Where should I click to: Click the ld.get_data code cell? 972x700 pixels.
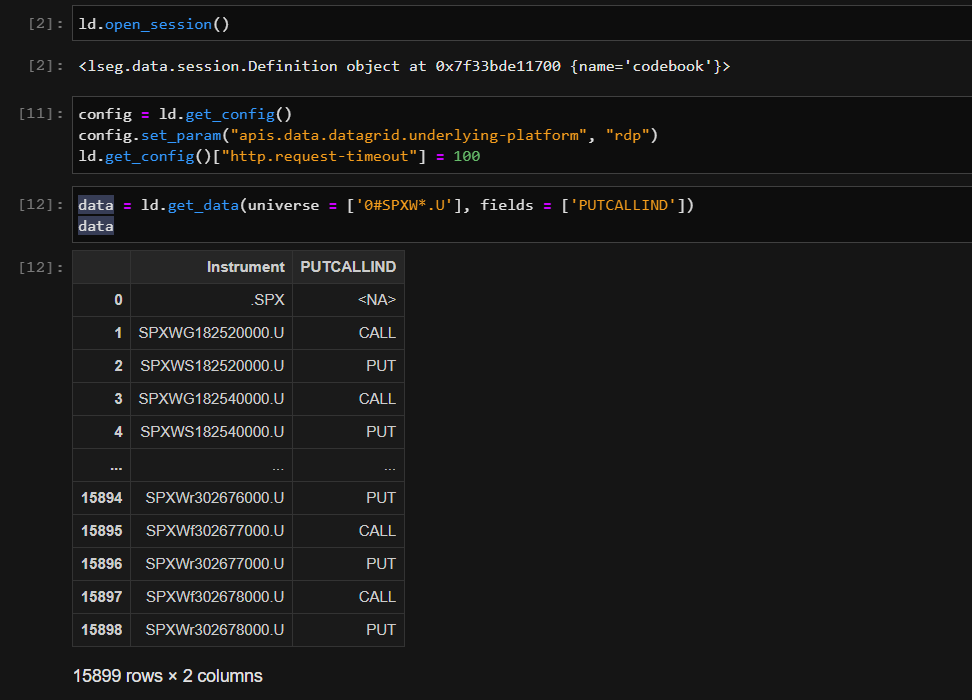(x=522, y=215)
